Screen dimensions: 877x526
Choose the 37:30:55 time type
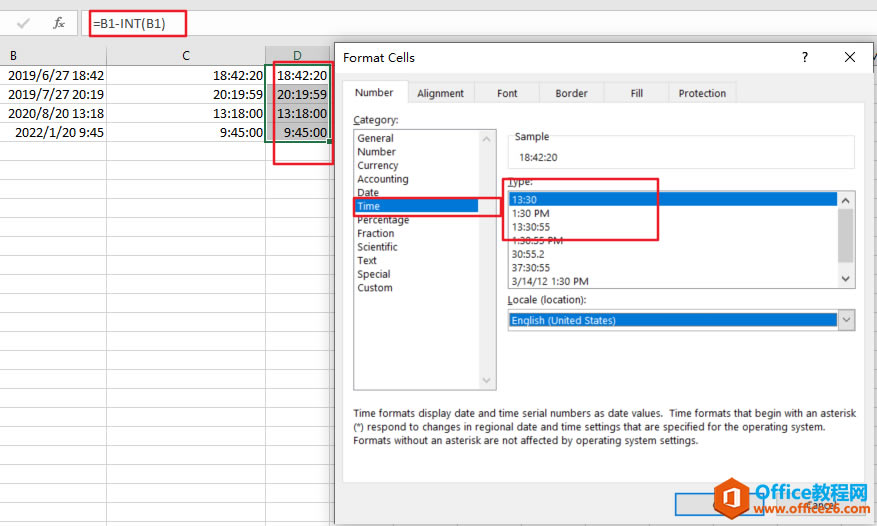pos(673,267)
